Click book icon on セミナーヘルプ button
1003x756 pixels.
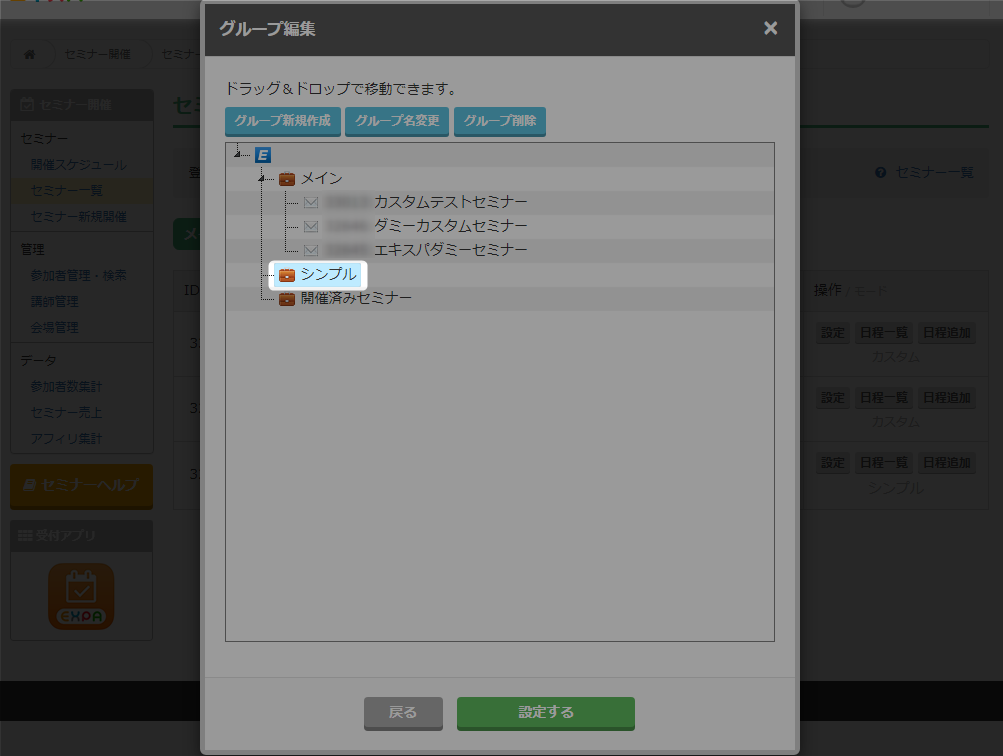pyautogui.click(x=29, y=485)
